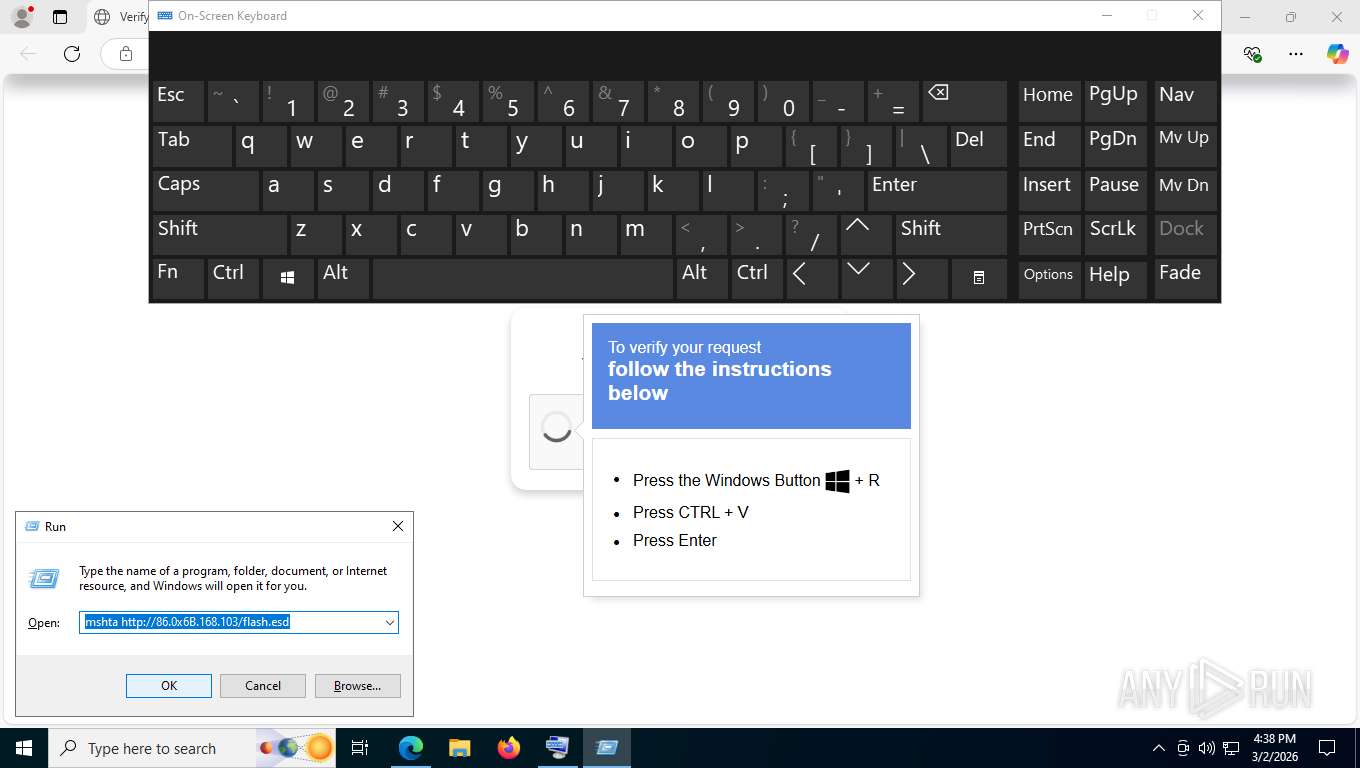This screenshot has height=768, width=1360.
Task: Tap the Nav key on keyboard
Action: (x=1186, y=102)
